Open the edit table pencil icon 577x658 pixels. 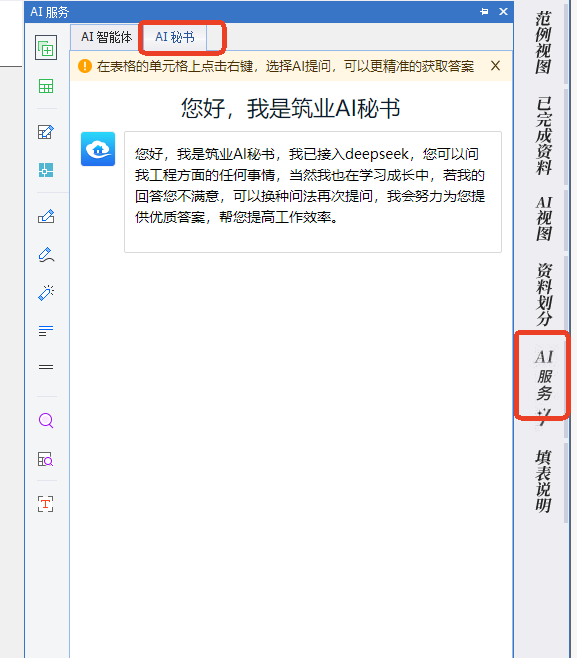point(46,132)
